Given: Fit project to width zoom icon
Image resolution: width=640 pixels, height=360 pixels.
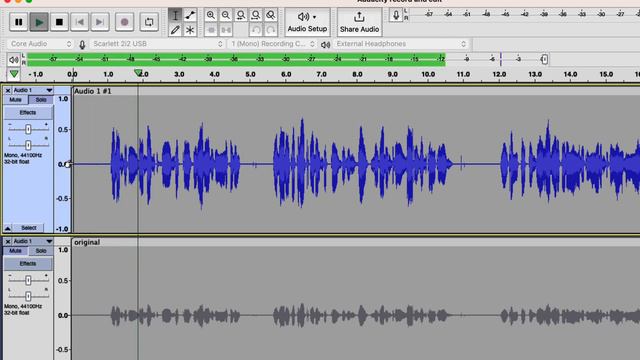Looking at the screenshot, I should pyautogui.click(x=256, y=16).
